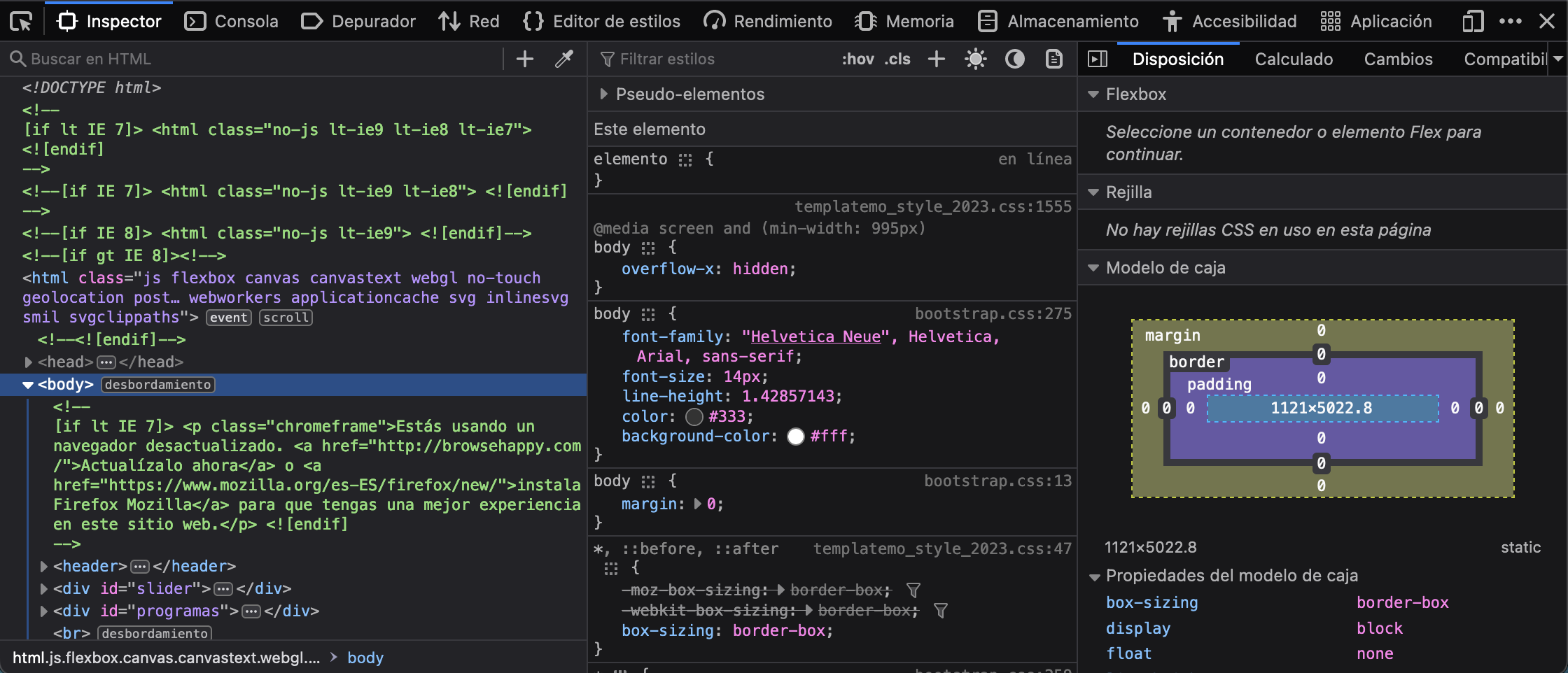Click the event badge on html
This screenshot has width=1568, height=673.
tap(228, 318)
